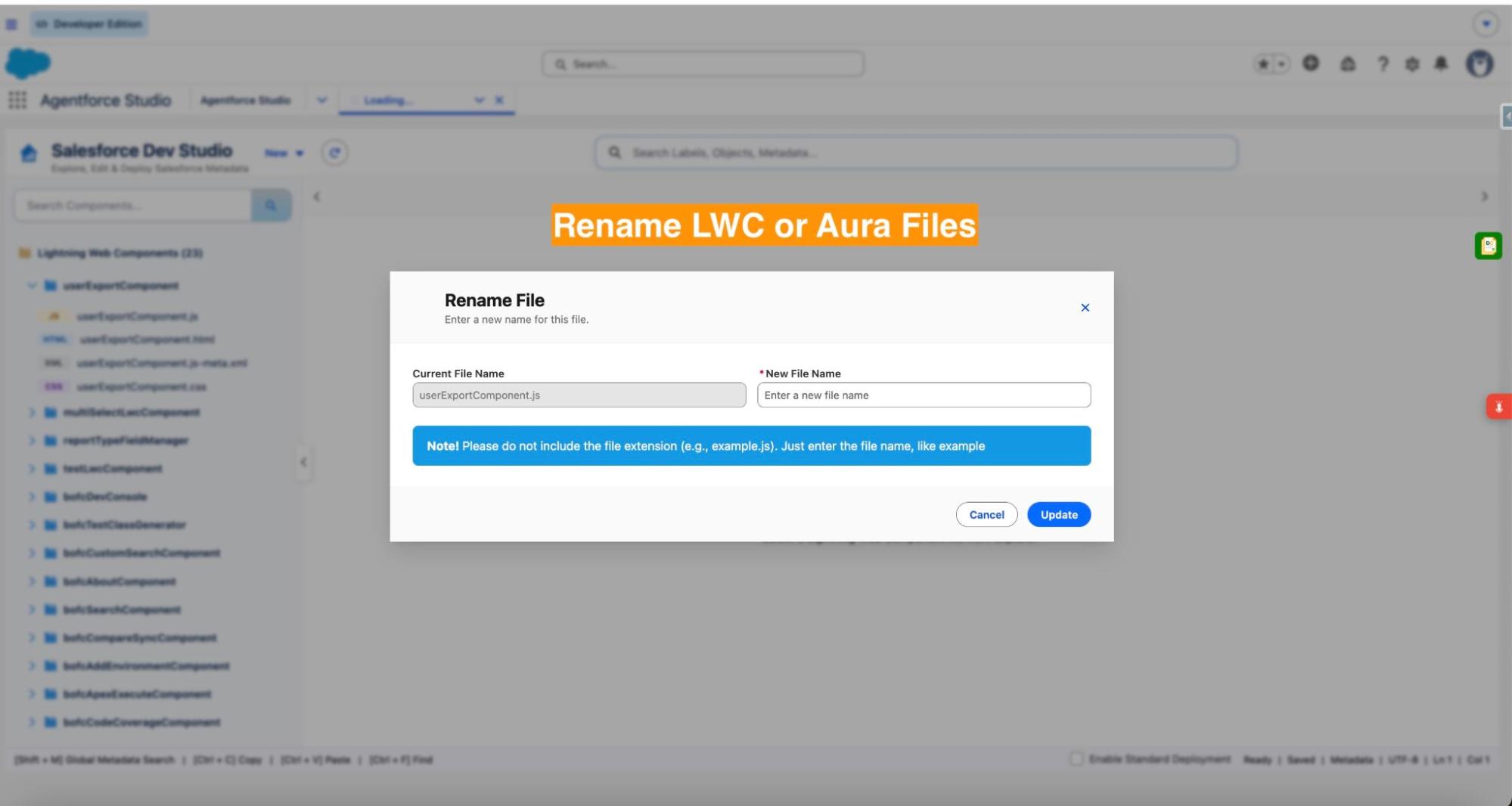This screenshot has height=806, width=1512.
Task: Open the Trailhead guidance icon
Action: pyautogui.click(x=1348, y=64)
